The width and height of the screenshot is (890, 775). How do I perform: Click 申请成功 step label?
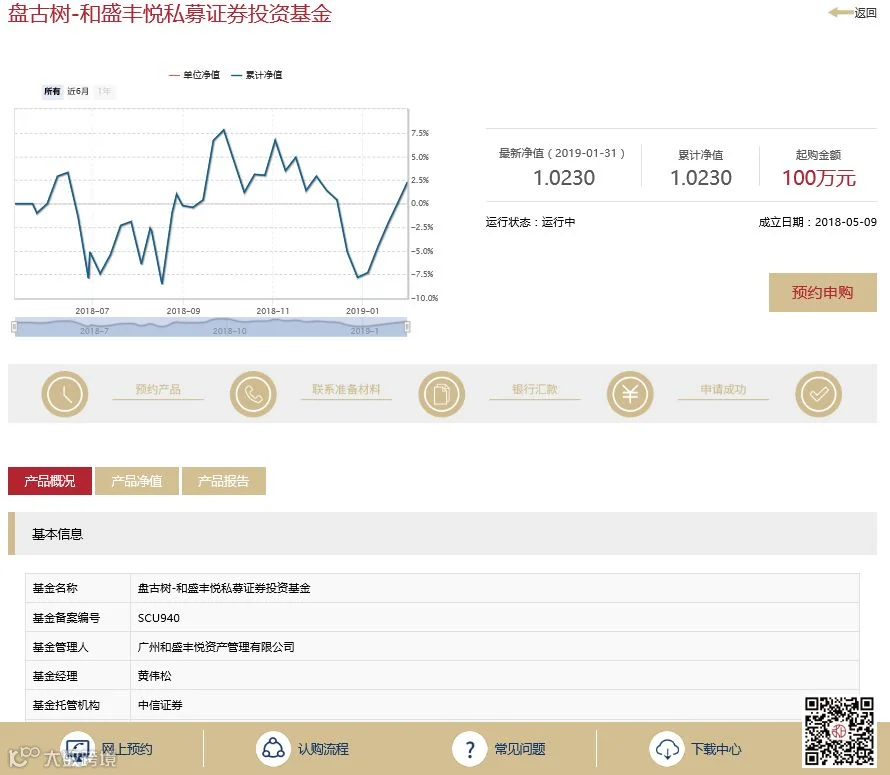723,389
